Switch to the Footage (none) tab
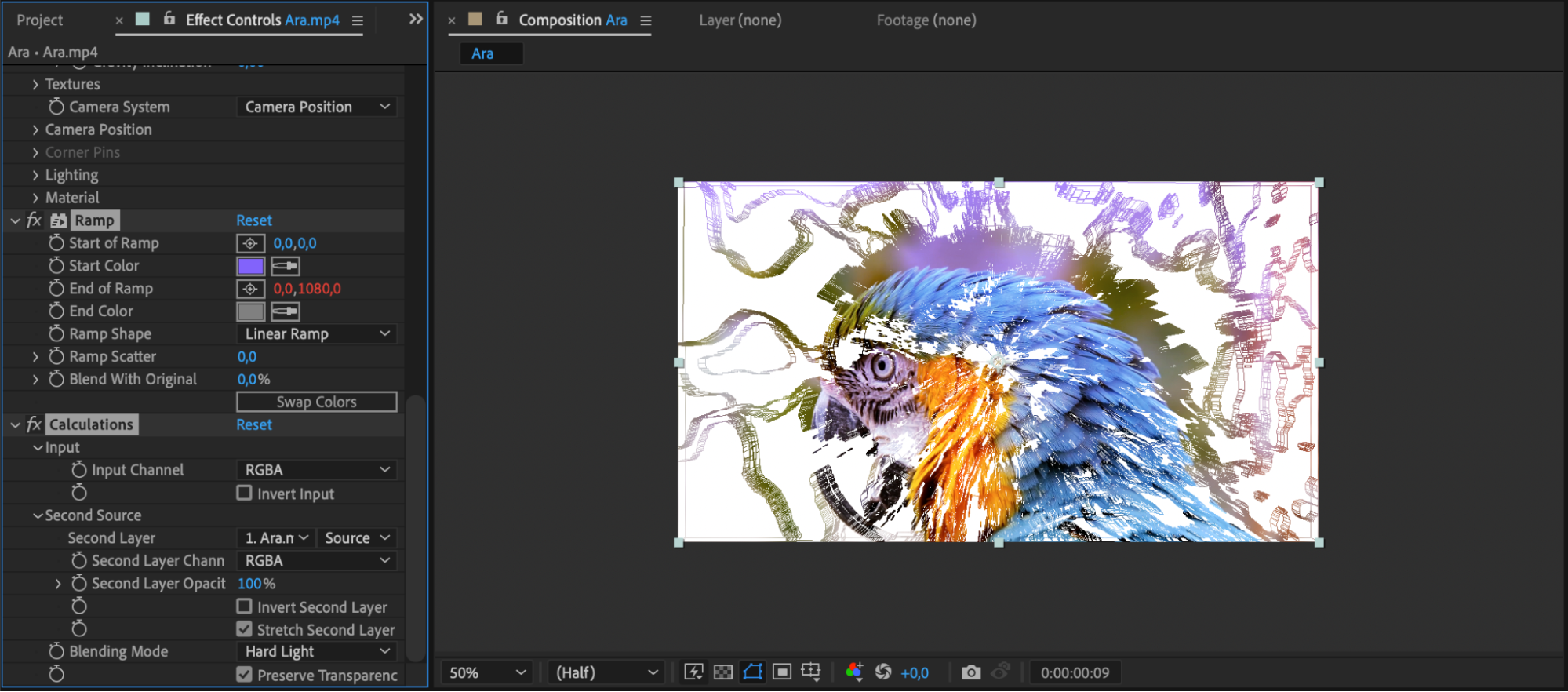This screenshot has height=692, width=1568. pos(926,20)
